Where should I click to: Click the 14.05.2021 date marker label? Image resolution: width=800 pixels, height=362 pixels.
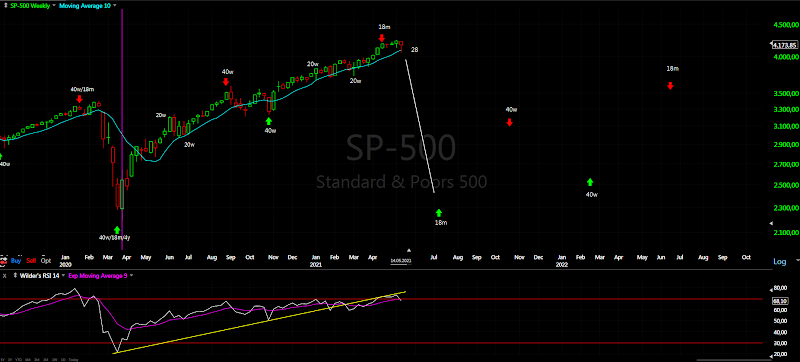coord(401,261)
